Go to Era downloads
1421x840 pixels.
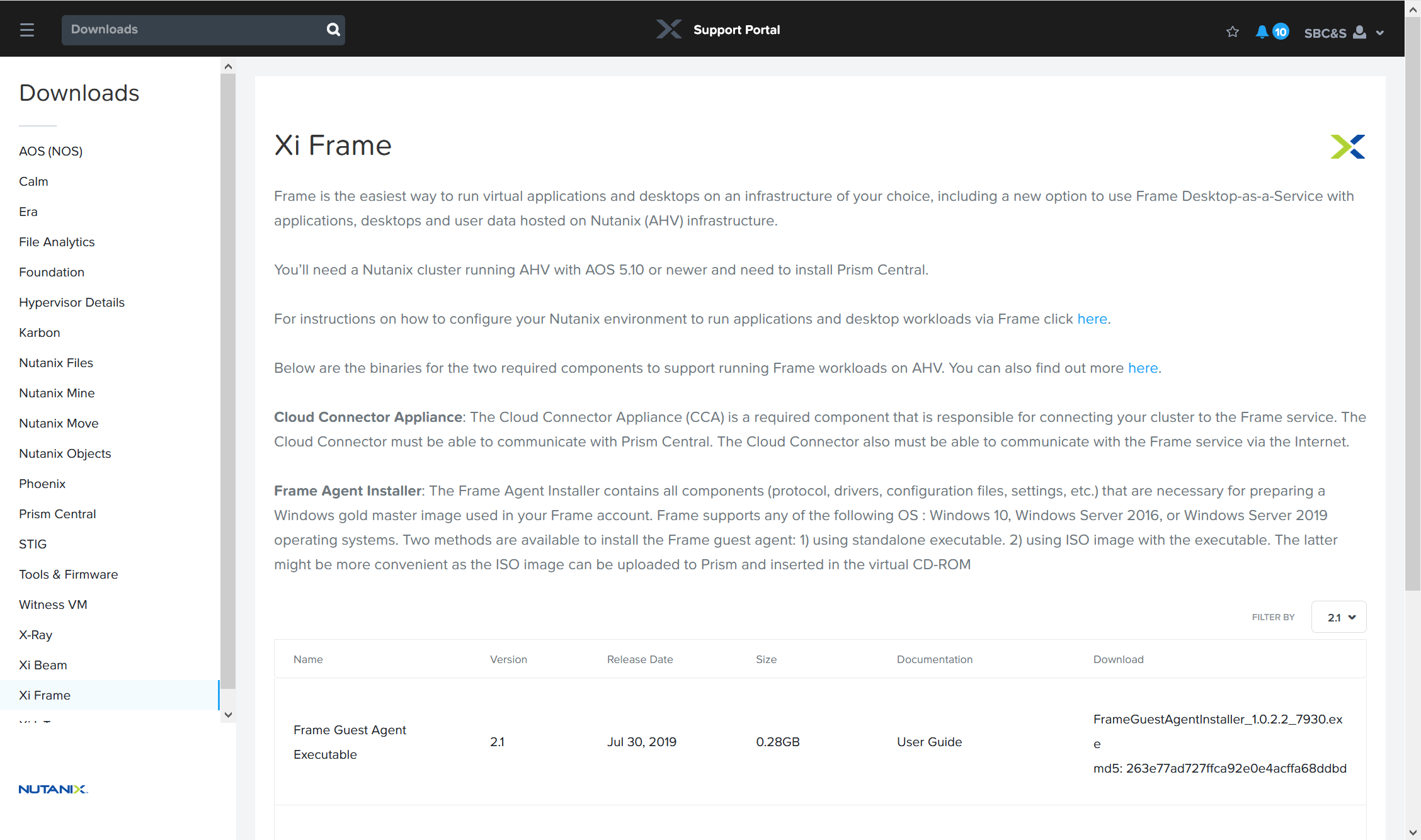click(28, 212)
